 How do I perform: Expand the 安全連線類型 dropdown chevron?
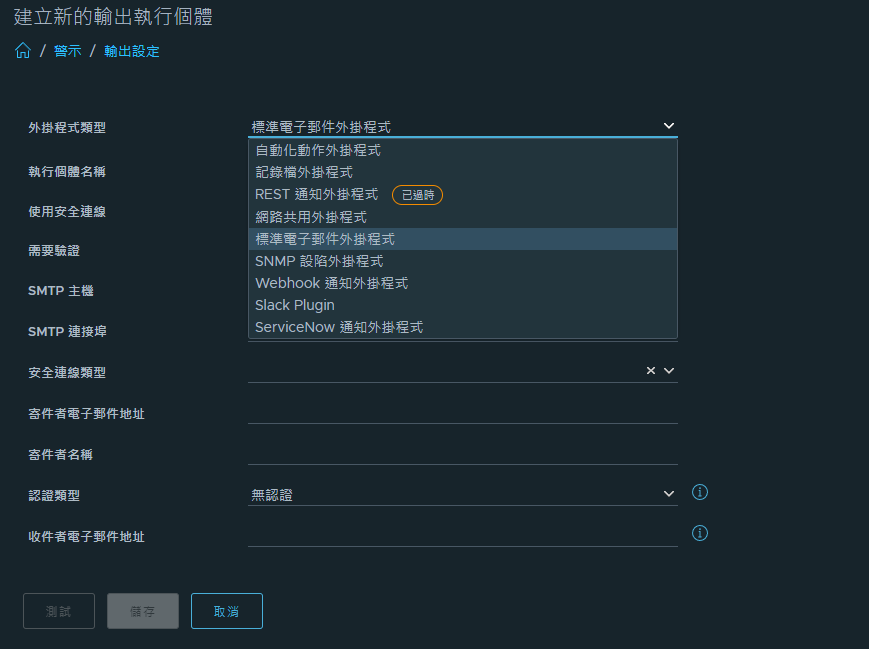669,370
